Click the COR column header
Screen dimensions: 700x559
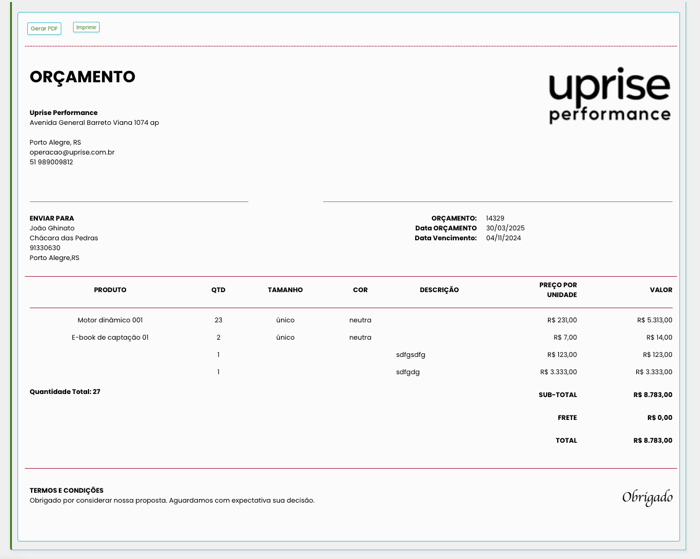[x=360, y=290]
